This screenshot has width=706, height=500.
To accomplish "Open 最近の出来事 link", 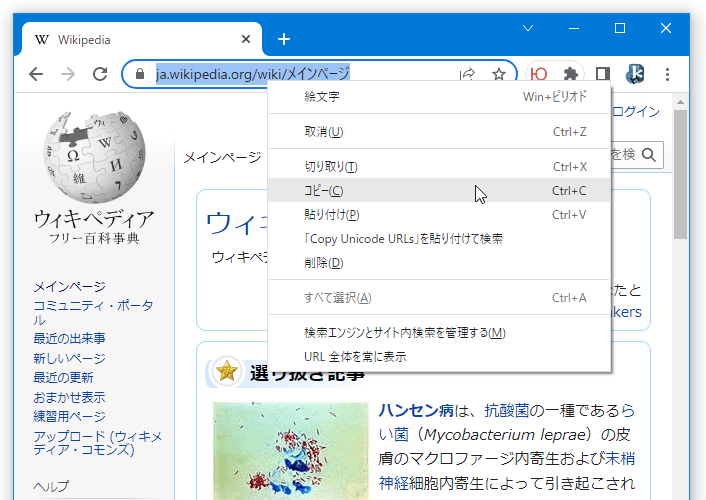I will pyautogui.click(x=69, y=338).
